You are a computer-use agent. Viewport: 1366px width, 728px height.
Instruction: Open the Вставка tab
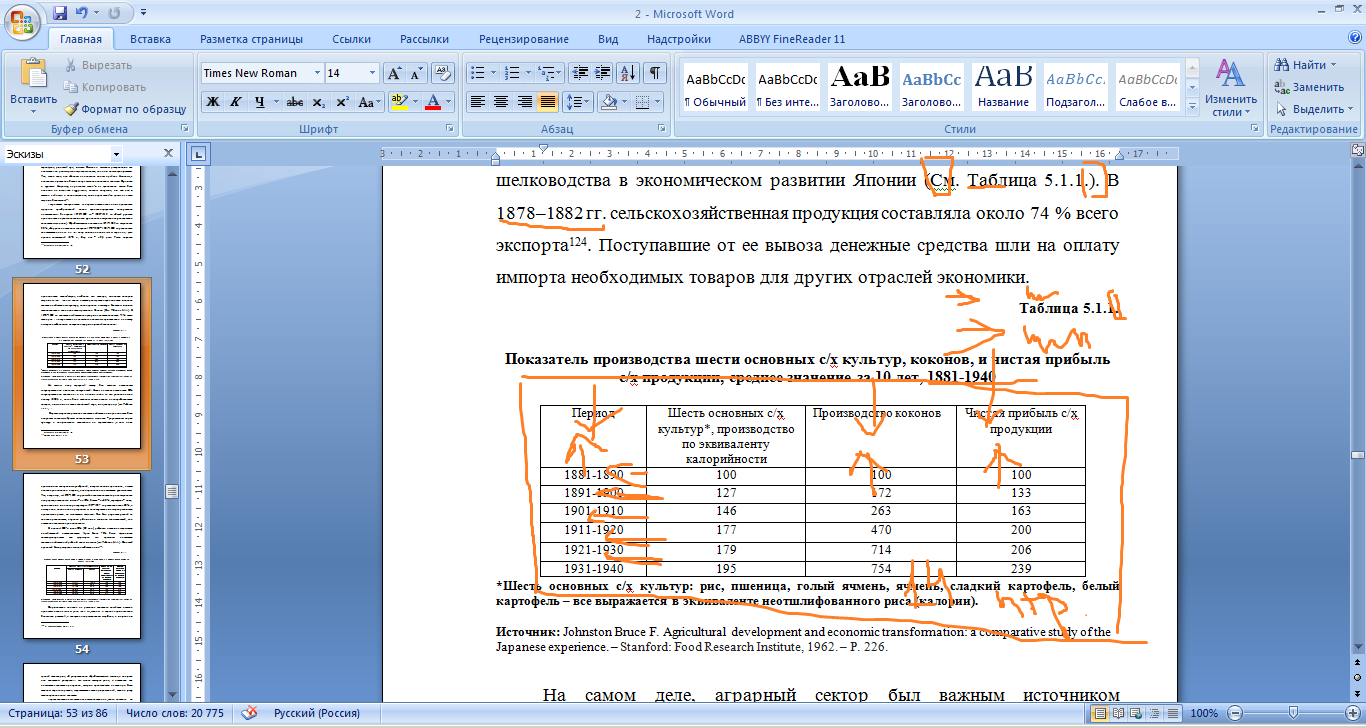tap(150, 39)
